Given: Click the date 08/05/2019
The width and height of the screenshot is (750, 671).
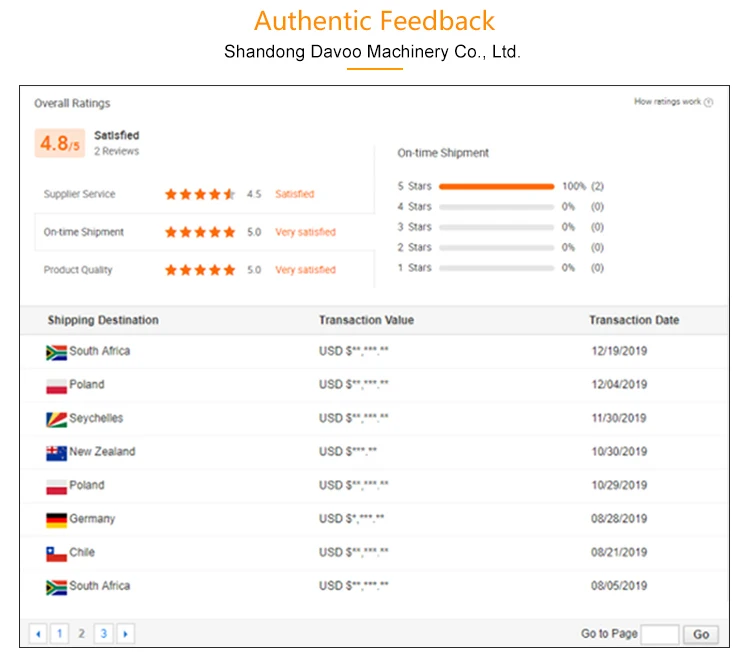Looking at the screenshot, I should pyautogui.click(x=619, y=586).
